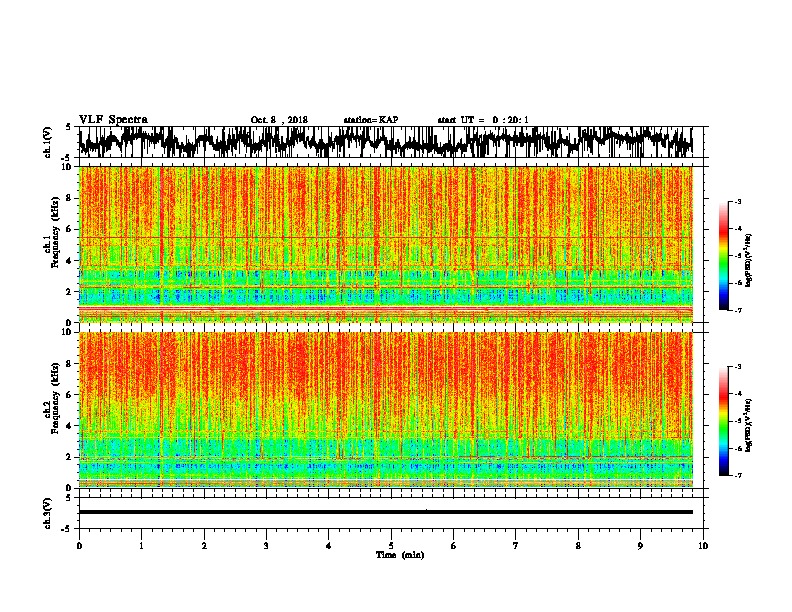The image size is (792, 612).
Task: Click the "ch.1(V)" axis label
Action: point(48,142)
